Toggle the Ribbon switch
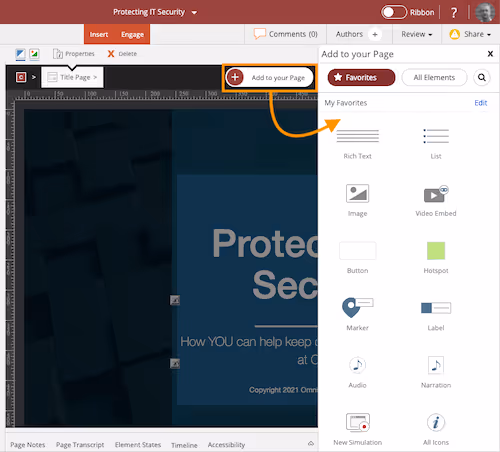 click(394, 12)
